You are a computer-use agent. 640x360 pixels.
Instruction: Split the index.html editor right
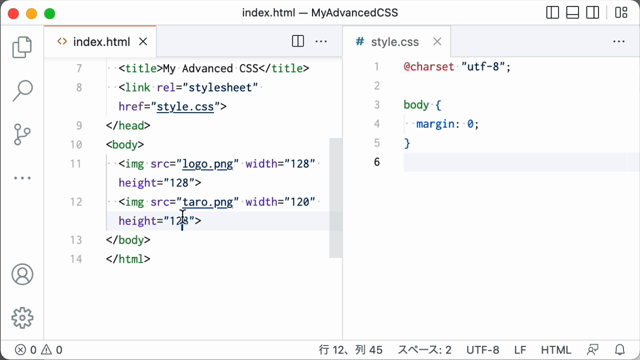[298, 41]
